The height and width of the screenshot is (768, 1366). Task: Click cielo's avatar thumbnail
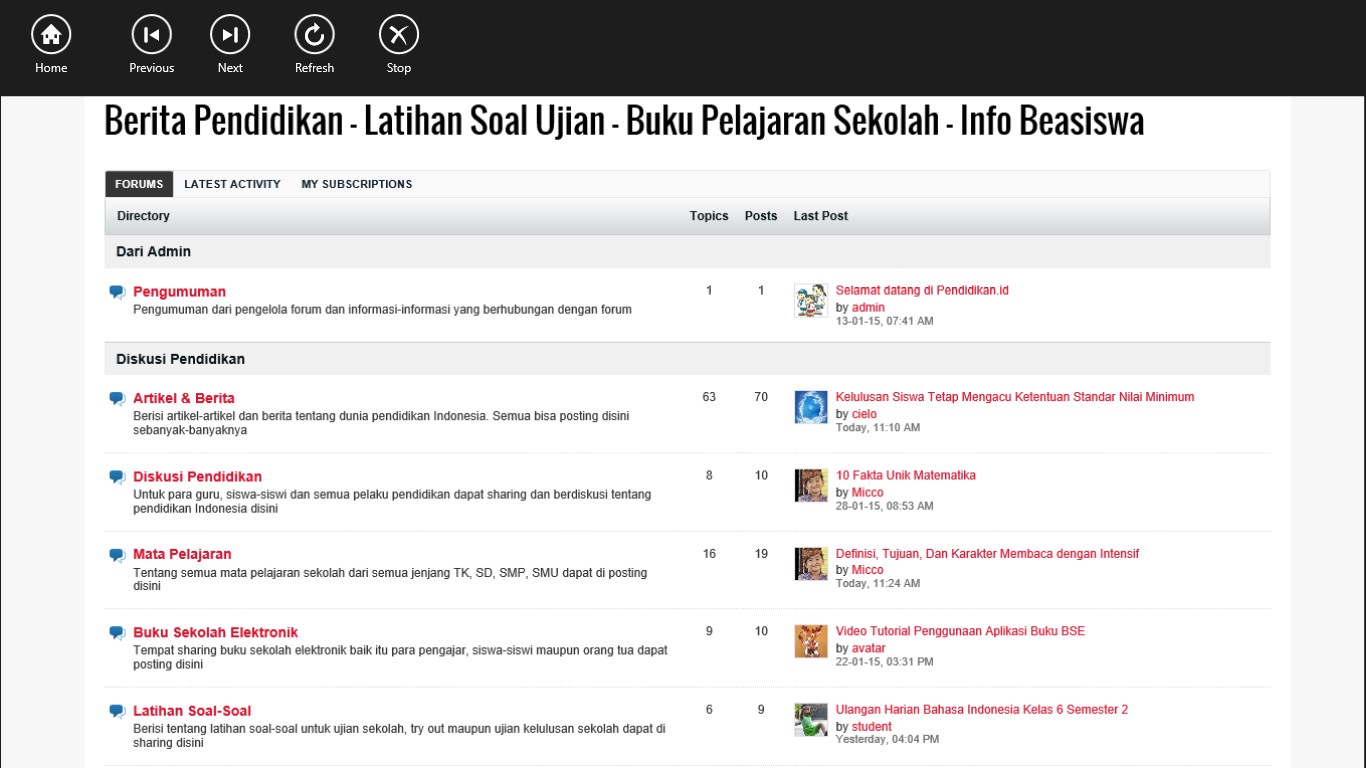(x=811, y=407)
